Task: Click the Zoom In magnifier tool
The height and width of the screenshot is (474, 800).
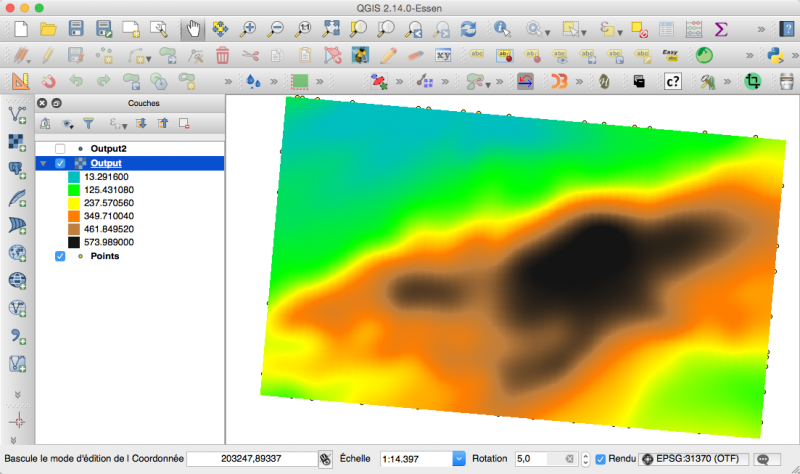Action: pos(248,30)
